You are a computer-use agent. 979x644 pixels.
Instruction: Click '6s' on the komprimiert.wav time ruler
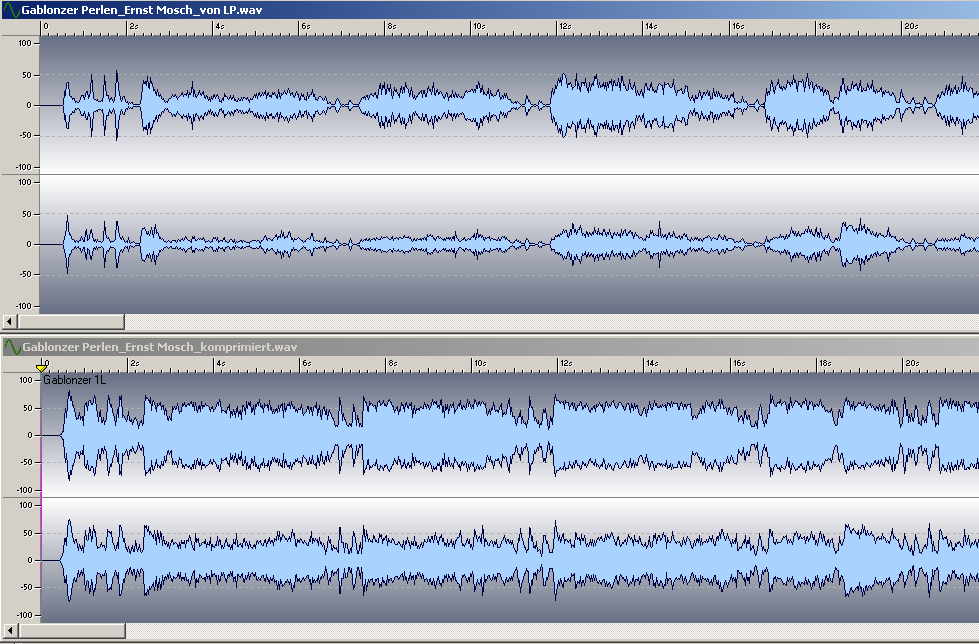point(307,363)
